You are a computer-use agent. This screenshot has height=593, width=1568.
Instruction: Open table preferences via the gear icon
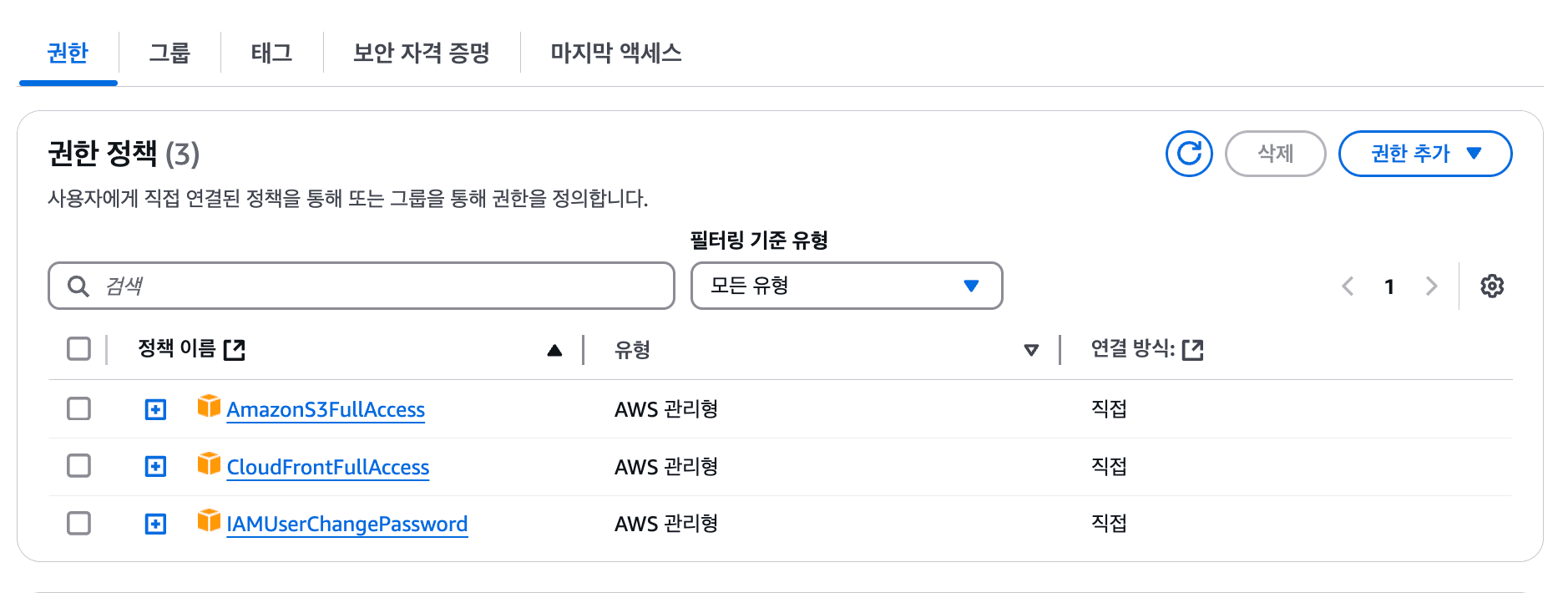click(x=1492, y=286)
